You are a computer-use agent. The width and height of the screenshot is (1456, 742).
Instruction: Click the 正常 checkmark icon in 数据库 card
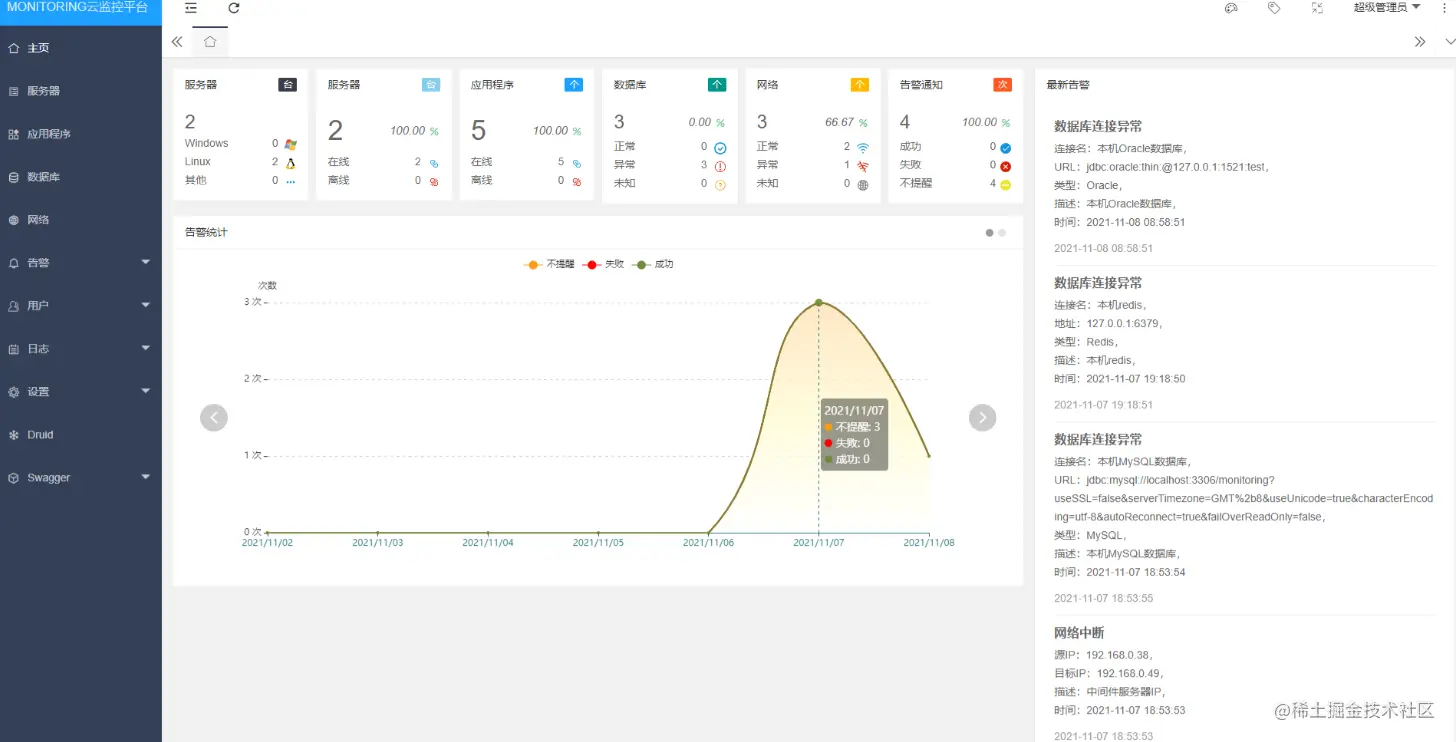[x=720, y=147]
